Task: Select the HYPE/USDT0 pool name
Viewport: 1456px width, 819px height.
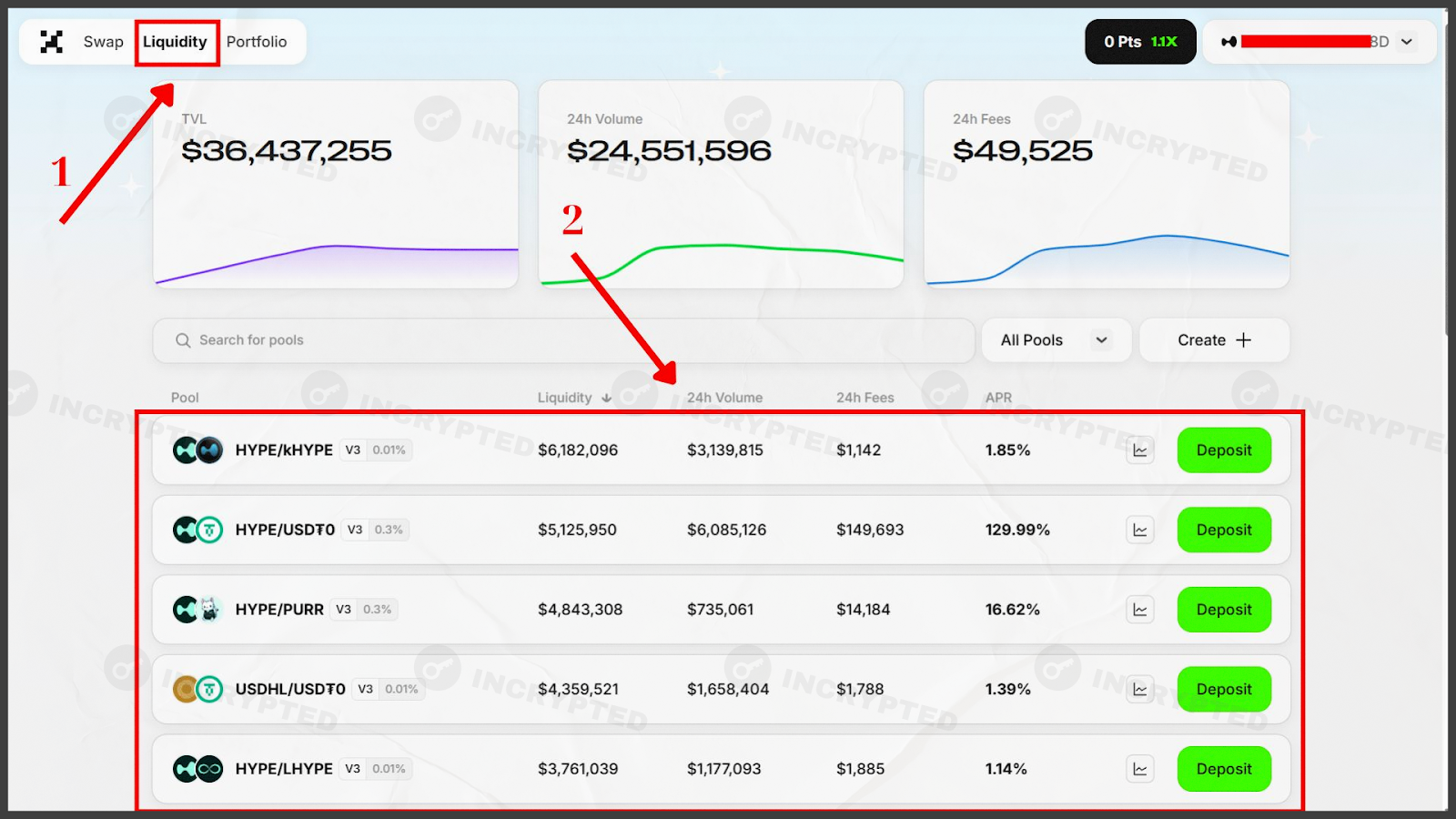Action: (x=285, y=530)
